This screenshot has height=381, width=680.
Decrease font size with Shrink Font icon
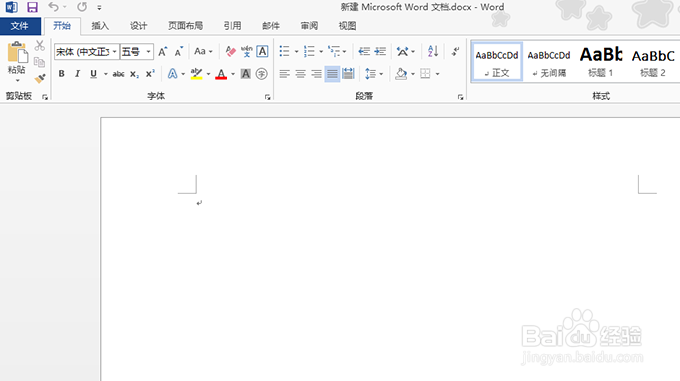179,52
